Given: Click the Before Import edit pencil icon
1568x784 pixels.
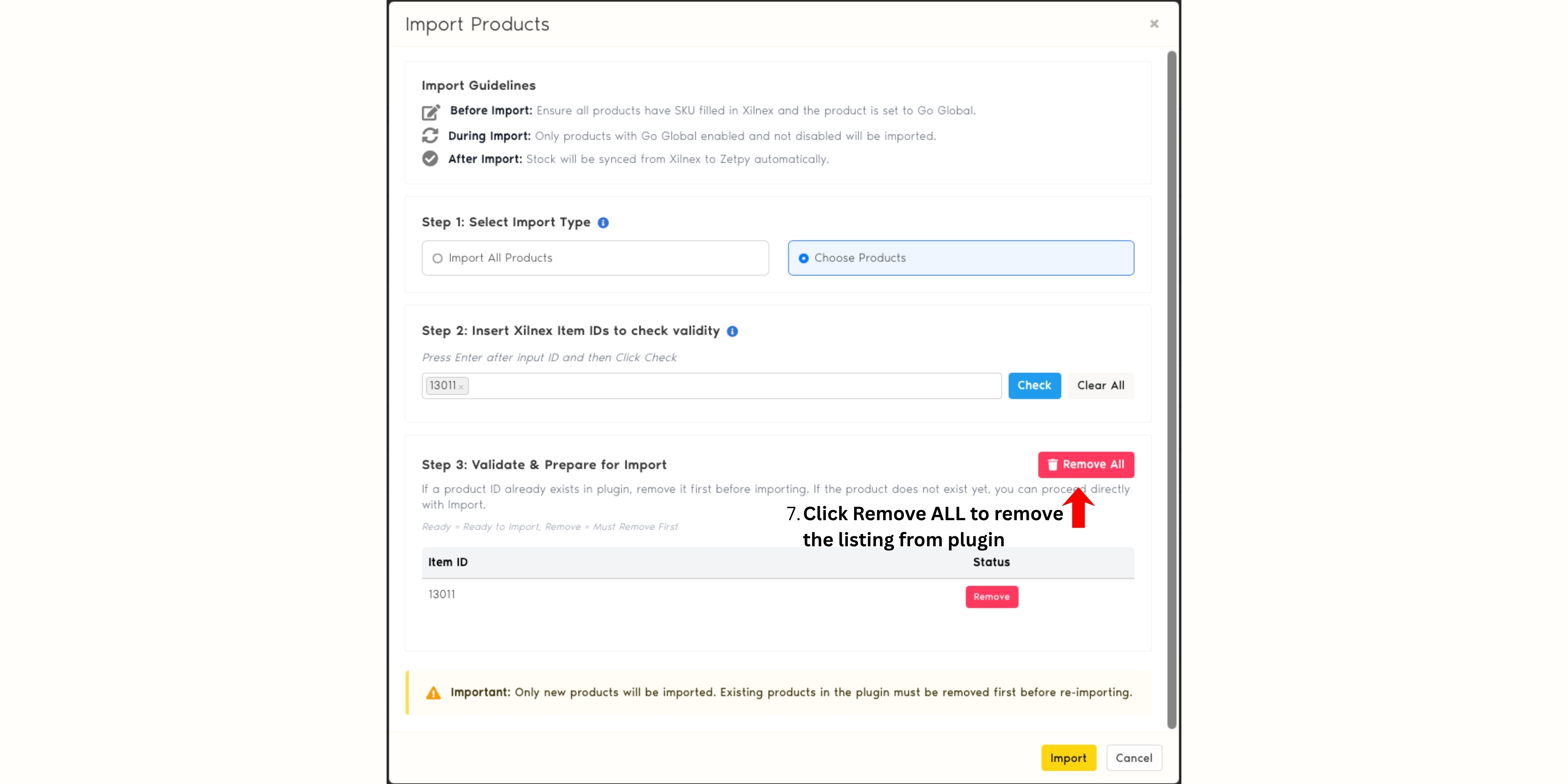Looking at the screenshot, I should pos(430,112).
